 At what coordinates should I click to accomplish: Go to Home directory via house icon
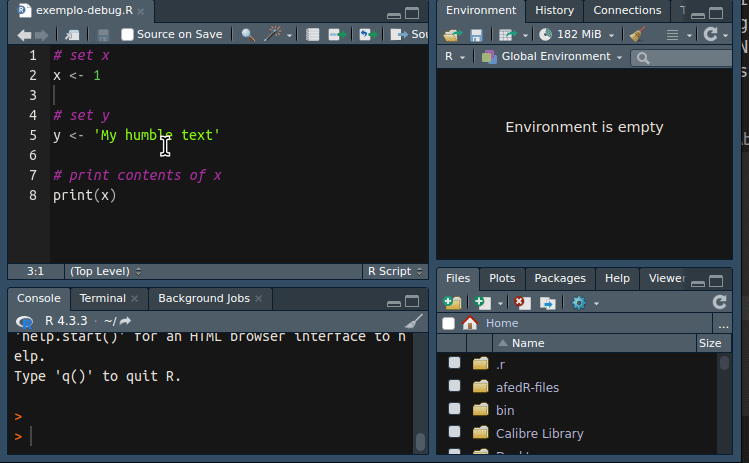(x=469, y=324)
